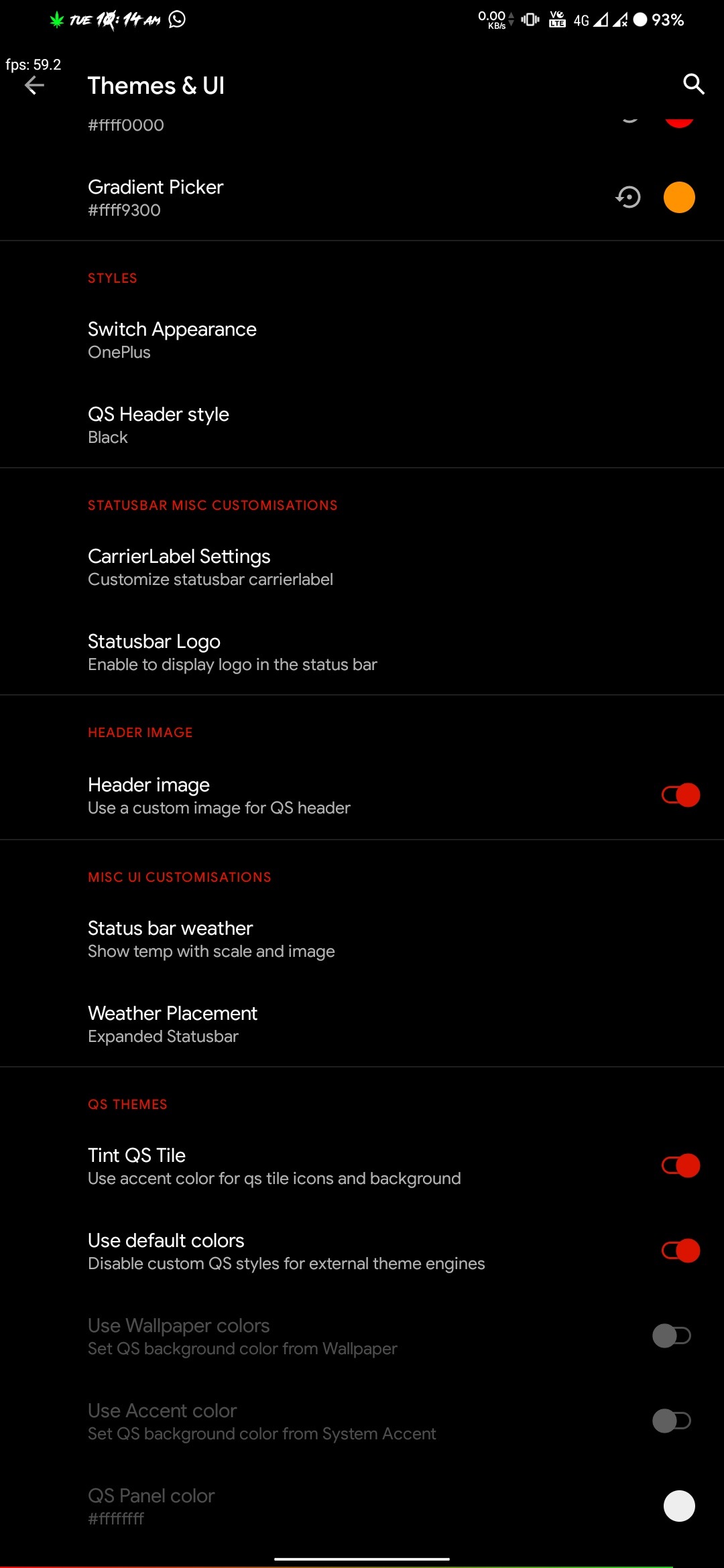Screen dimensions: 724x1568
Task: Tap the WhatsApp notification icon
Action: 177,19
